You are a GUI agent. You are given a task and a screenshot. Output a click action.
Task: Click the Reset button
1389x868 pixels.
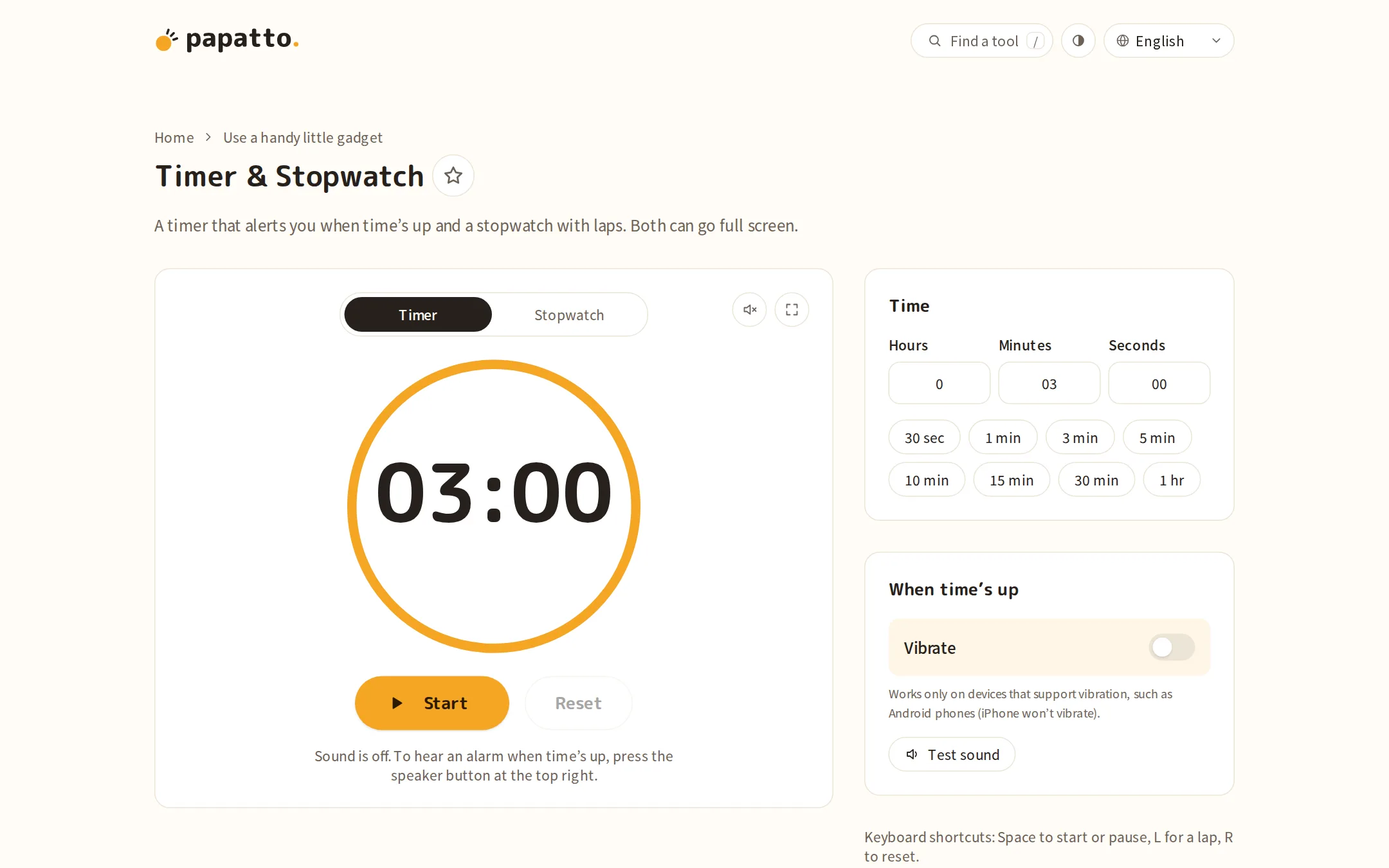(x=578, y=703)
